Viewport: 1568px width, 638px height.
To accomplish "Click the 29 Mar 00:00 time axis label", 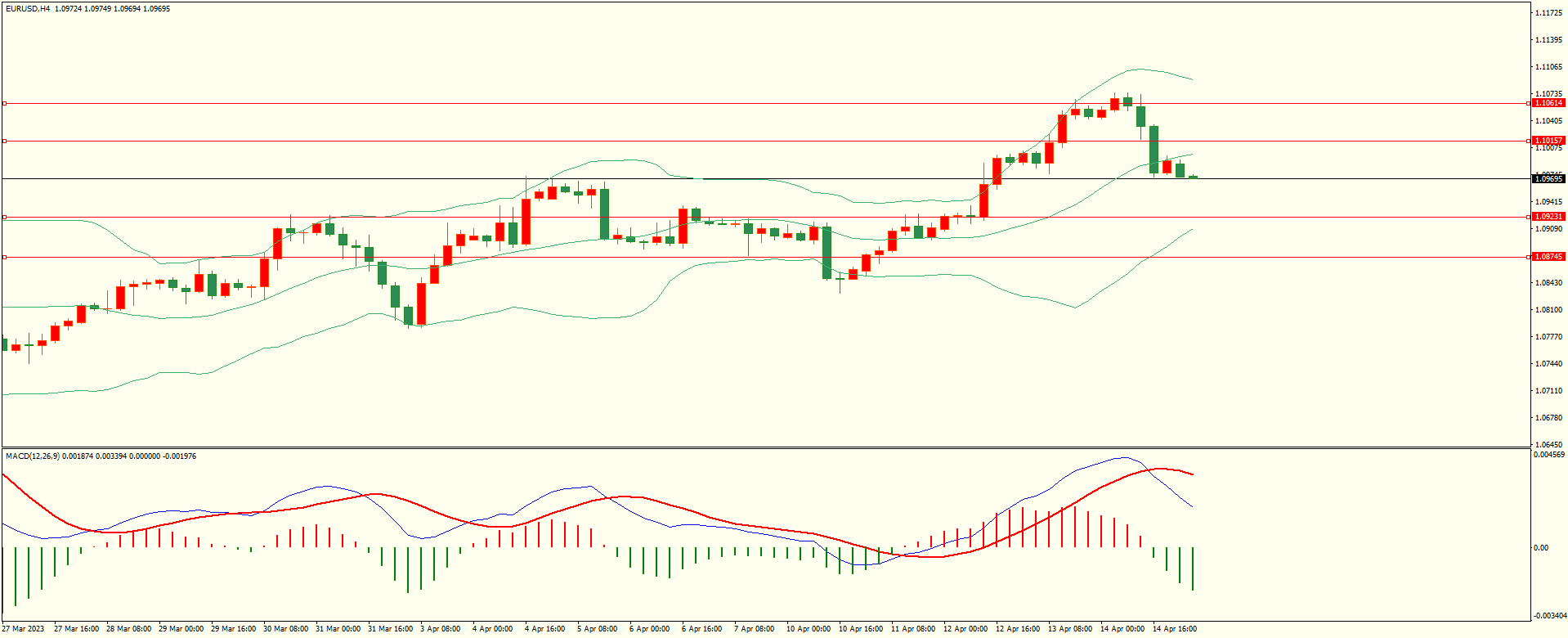I will point(181,629).
